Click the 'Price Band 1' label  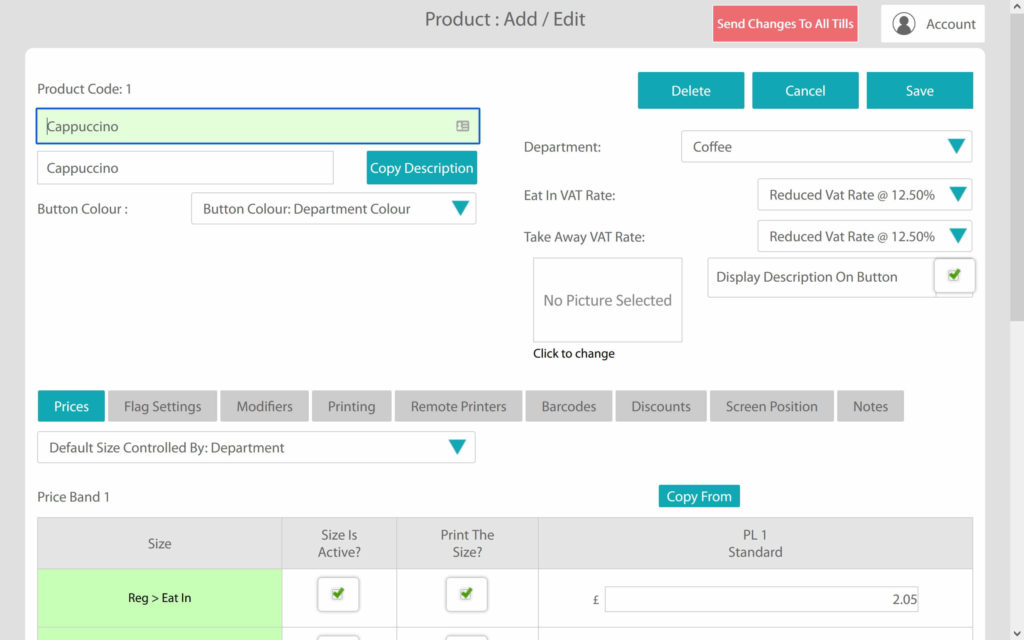click(x=73, y=497)
